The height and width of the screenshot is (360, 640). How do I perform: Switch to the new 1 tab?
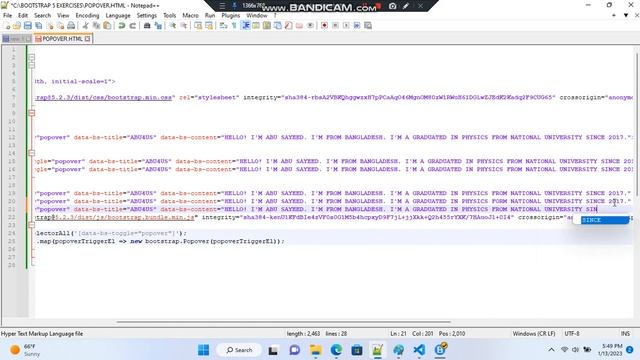coord(16,39)
